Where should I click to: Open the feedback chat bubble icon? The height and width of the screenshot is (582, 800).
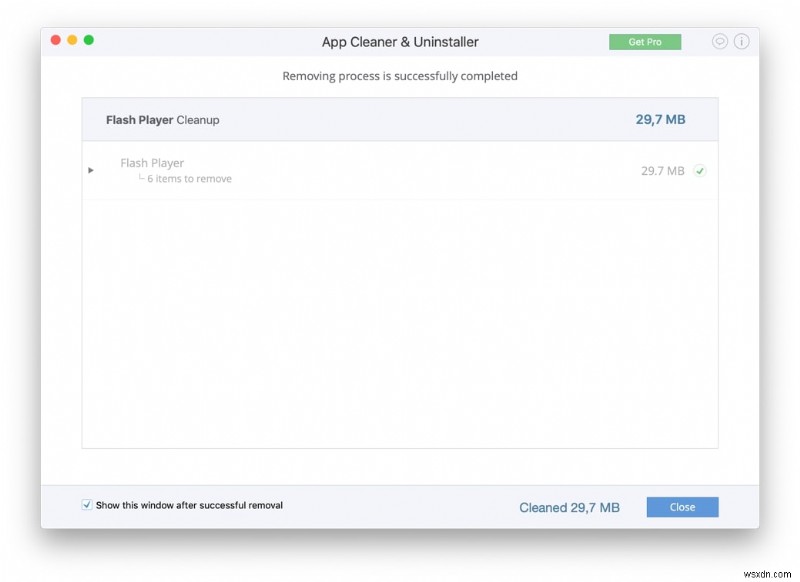point(718,41)
